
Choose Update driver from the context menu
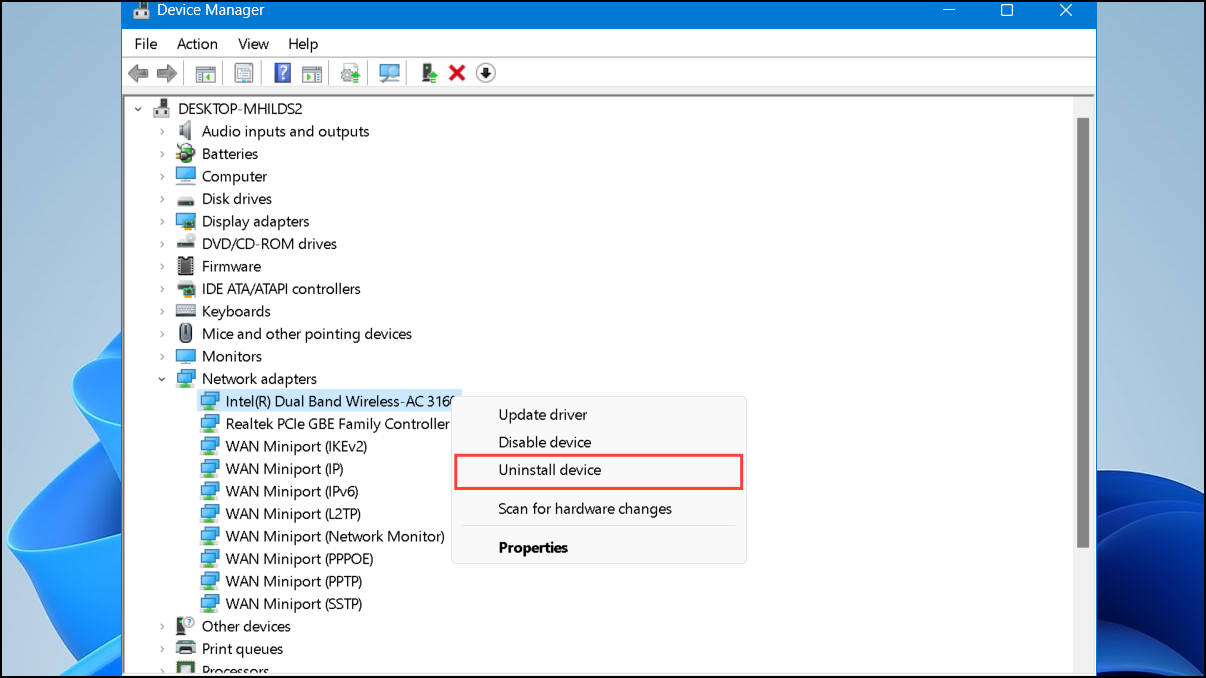(x=599, y=415)
